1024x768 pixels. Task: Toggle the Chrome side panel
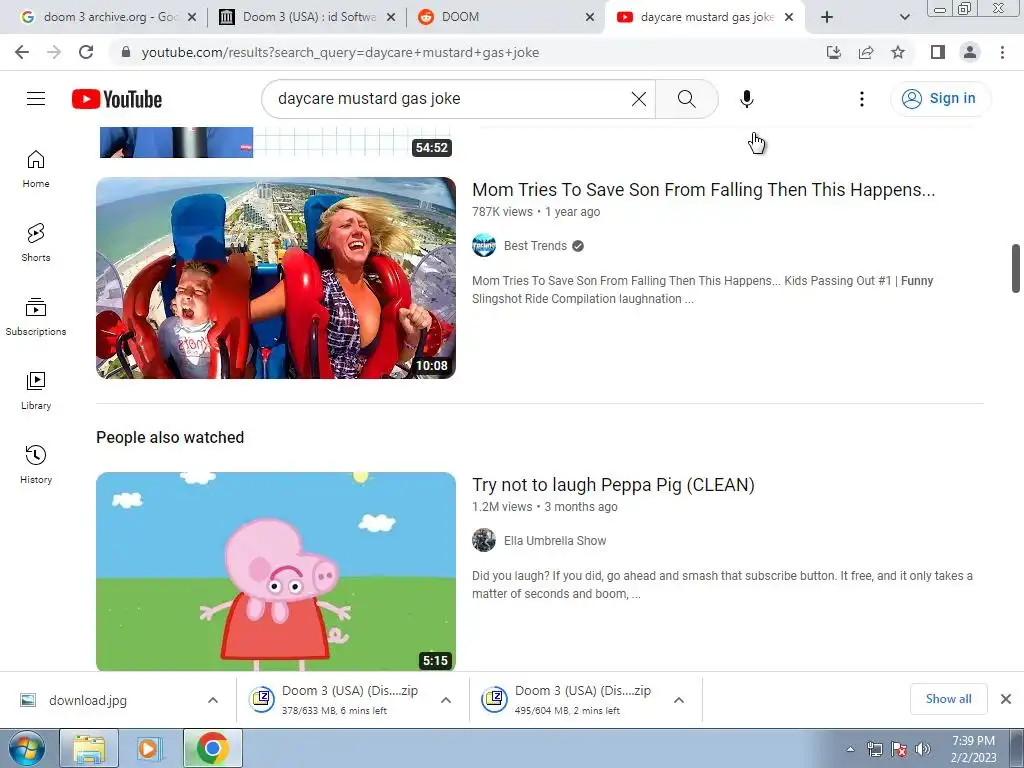pos(938,52)
